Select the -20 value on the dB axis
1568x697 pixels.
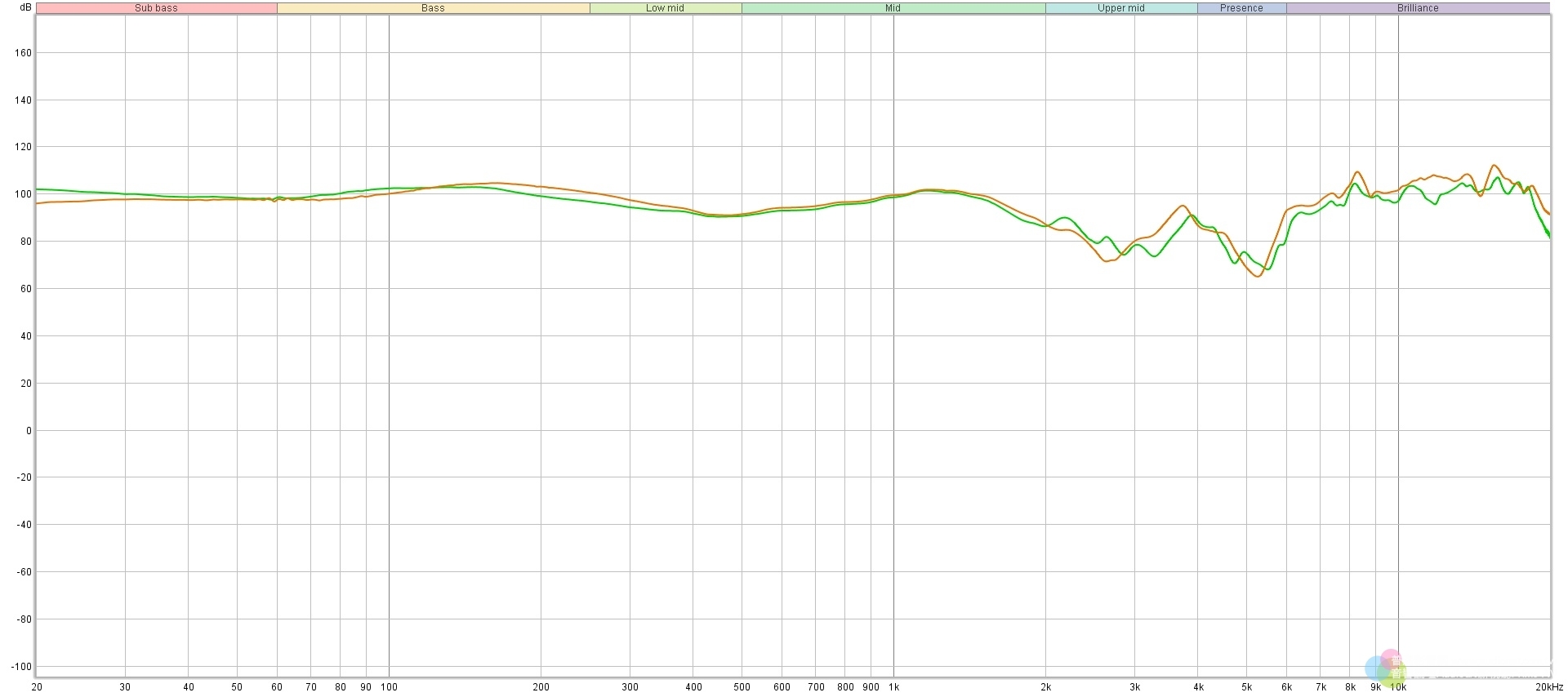coord(23,477)
